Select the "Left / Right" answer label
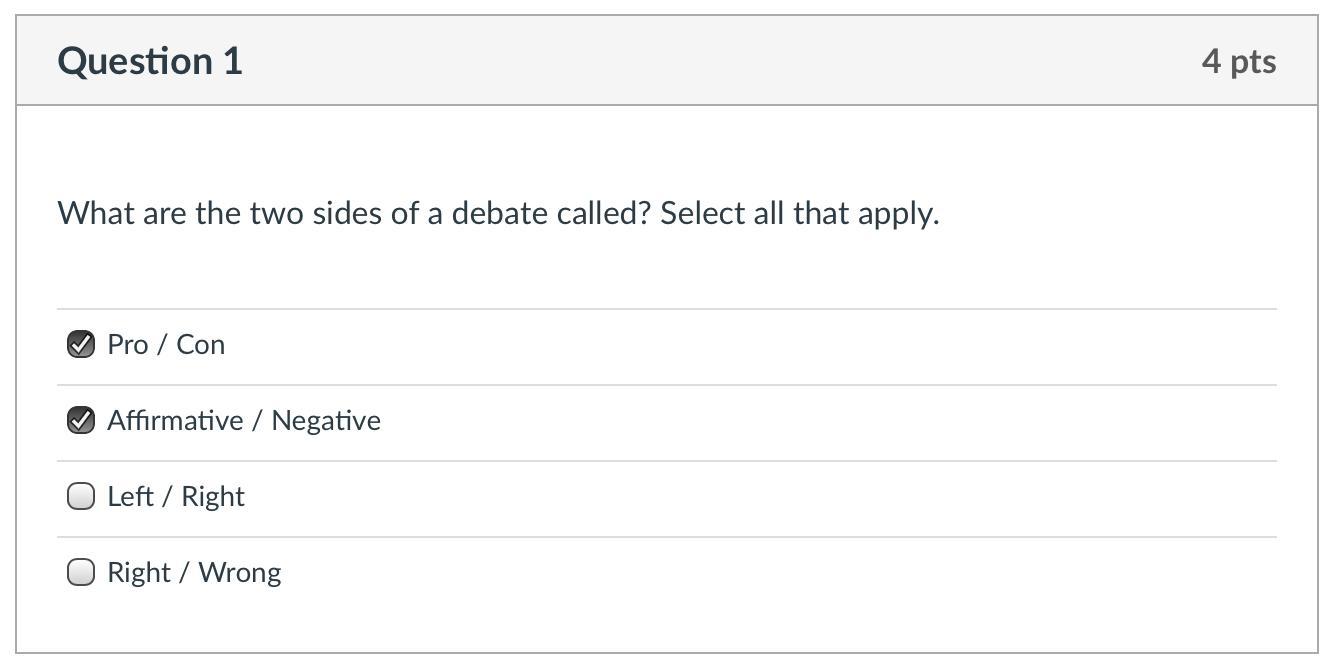Viewport: 1335px width, 670px height. click(176, 496)
